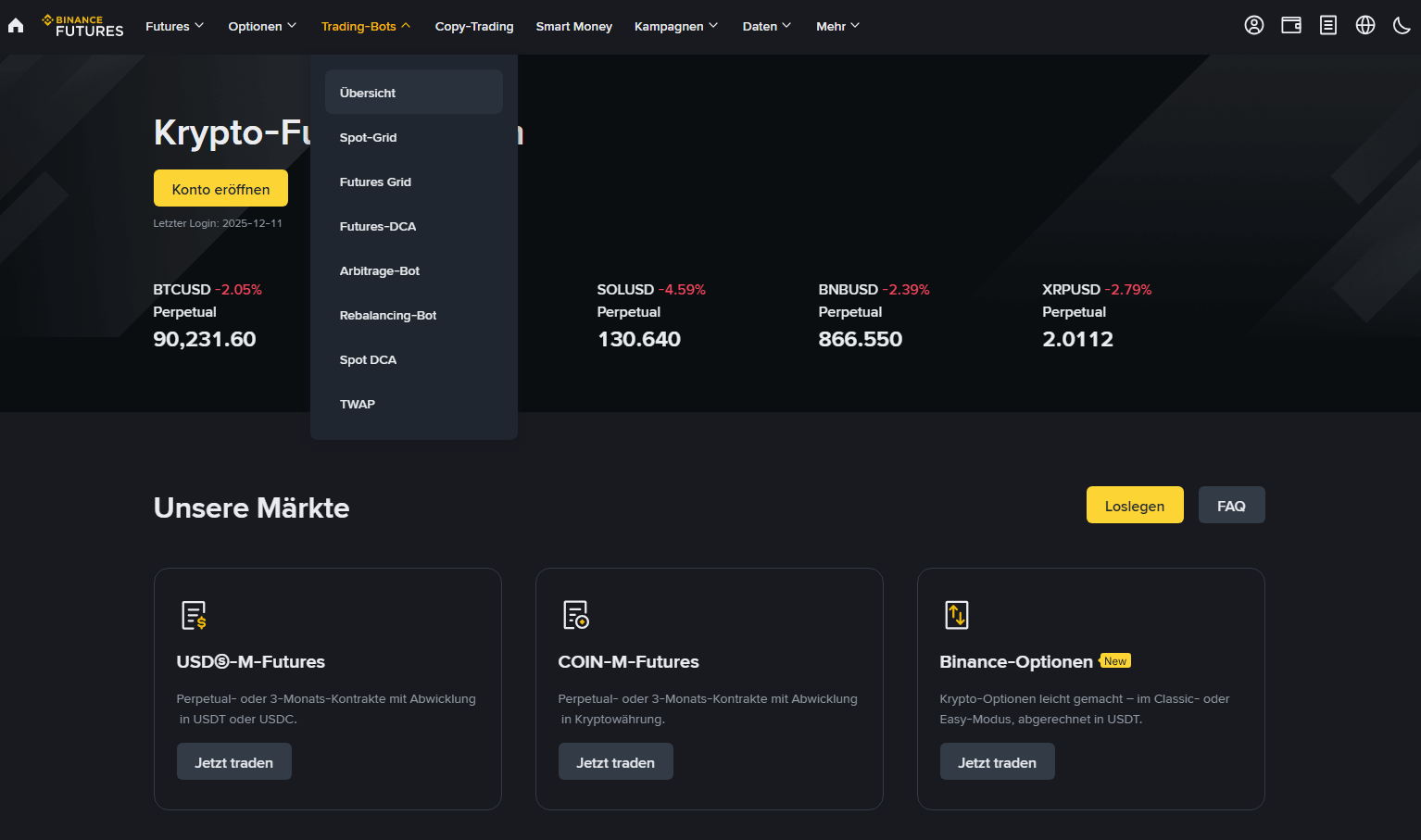Collapse the Trading-Bots menu
1421x840 pixels.
[x=366, y=26]
